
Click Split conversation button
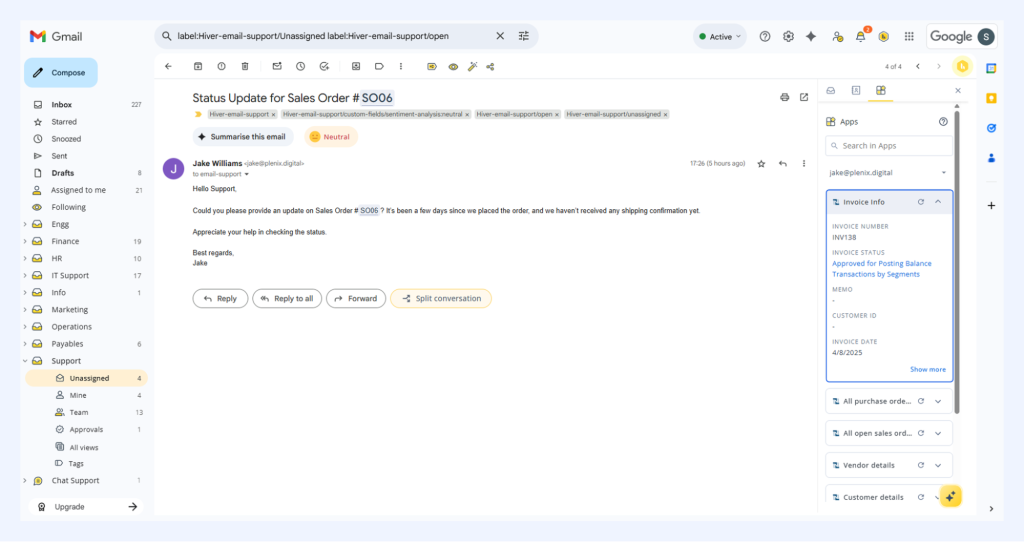tap(441, 298)
